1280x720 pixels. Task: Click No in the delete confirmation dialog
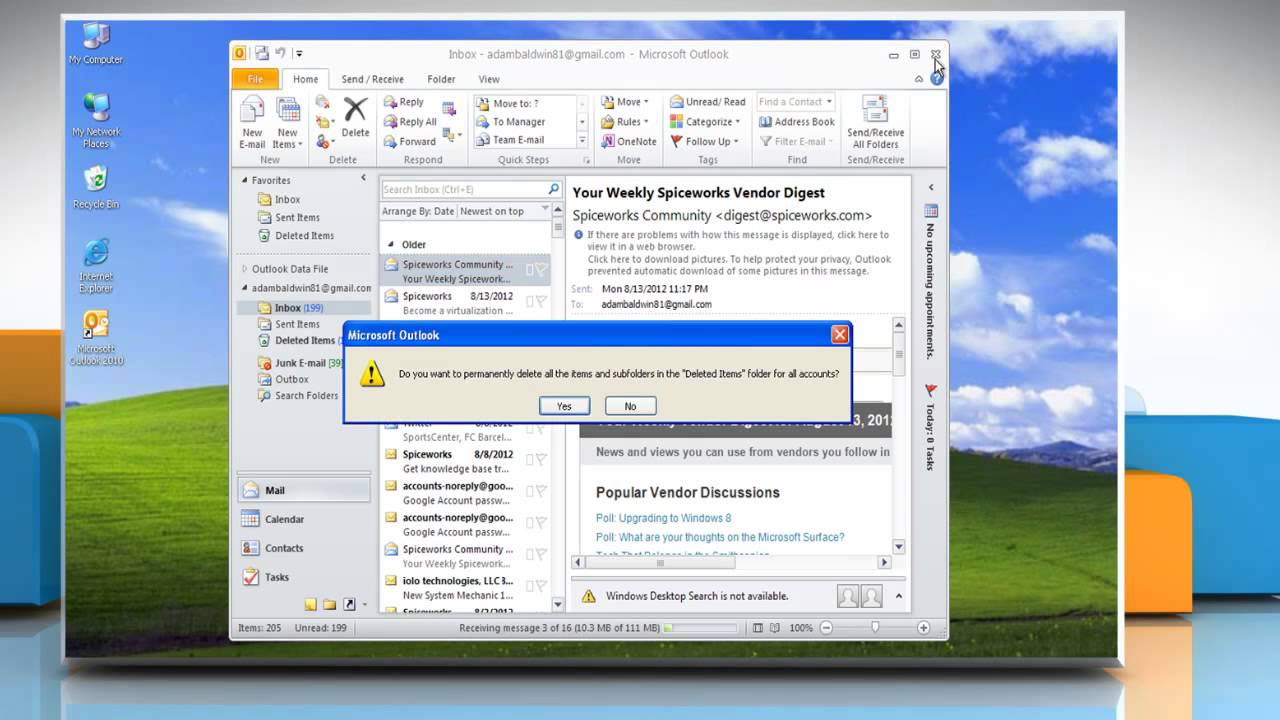(630, 406)
